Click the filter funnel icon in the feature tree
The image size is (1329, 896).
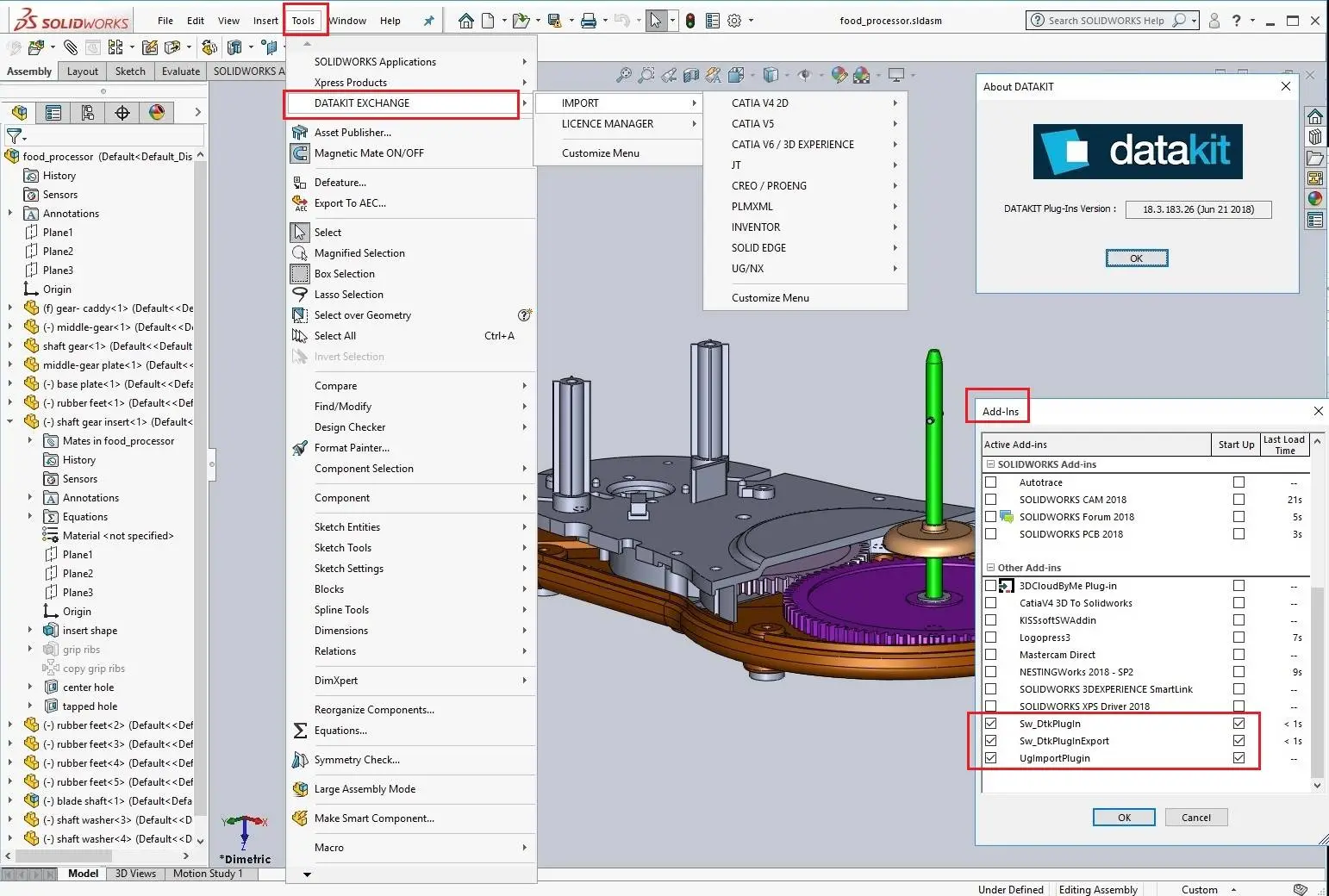pos(15,136)
